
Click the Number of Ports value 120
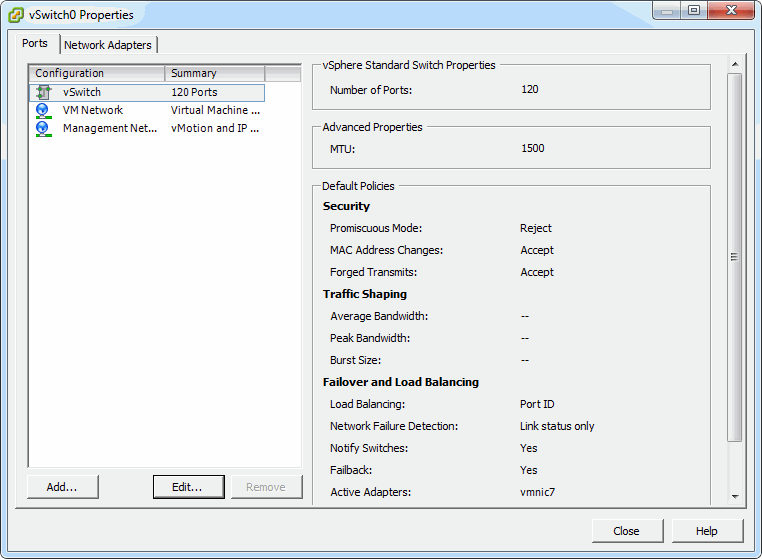click(530, 89)
